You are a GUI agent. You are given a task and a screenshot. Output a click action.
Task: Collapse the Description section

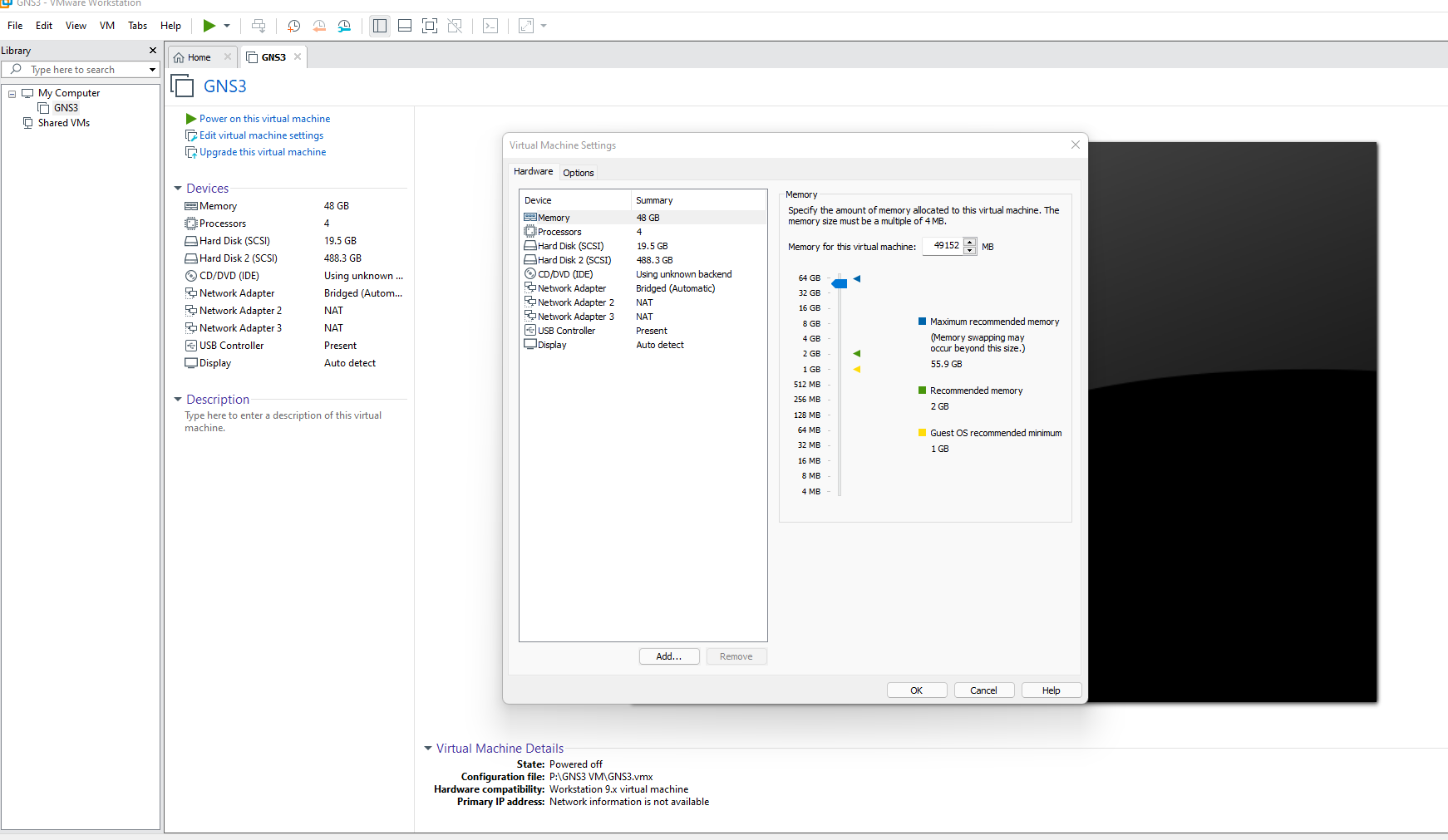click(x=178, y=400)
